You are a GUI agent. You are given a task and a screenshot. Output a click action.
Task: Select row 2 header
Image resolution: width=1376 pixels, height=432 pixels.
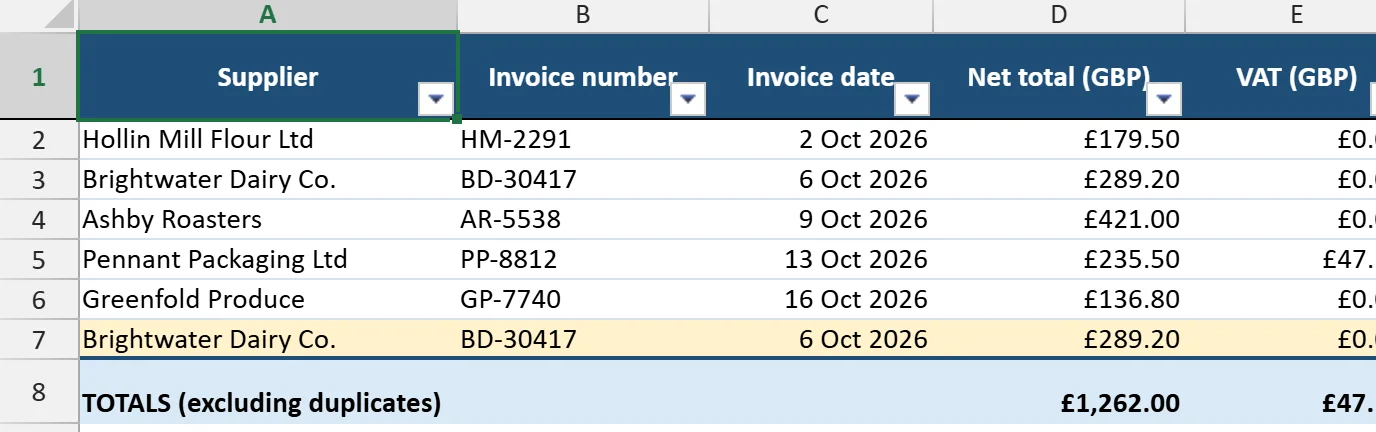pos(39,139)
